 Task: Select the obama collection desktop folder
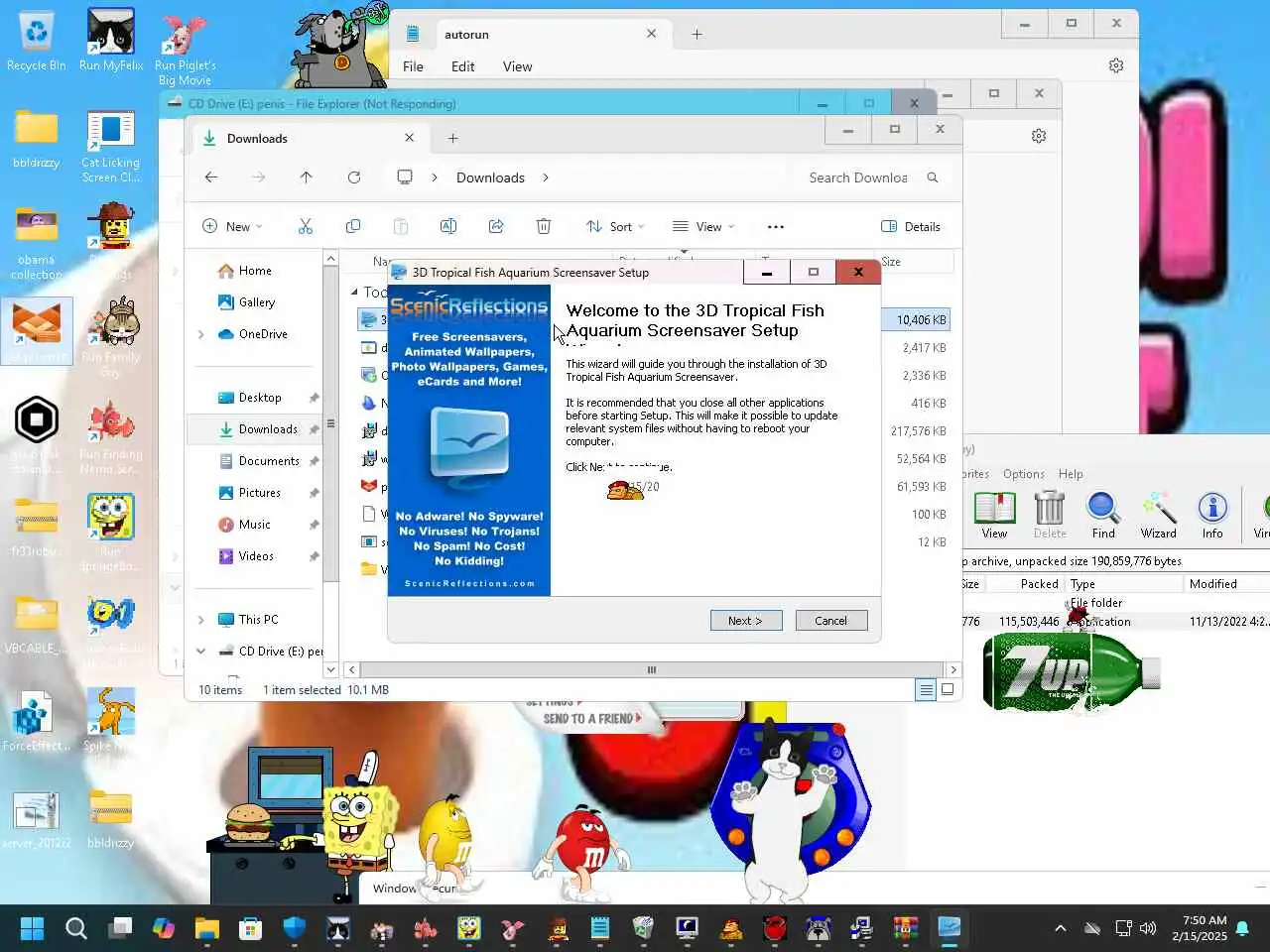(x=37, y=243)
